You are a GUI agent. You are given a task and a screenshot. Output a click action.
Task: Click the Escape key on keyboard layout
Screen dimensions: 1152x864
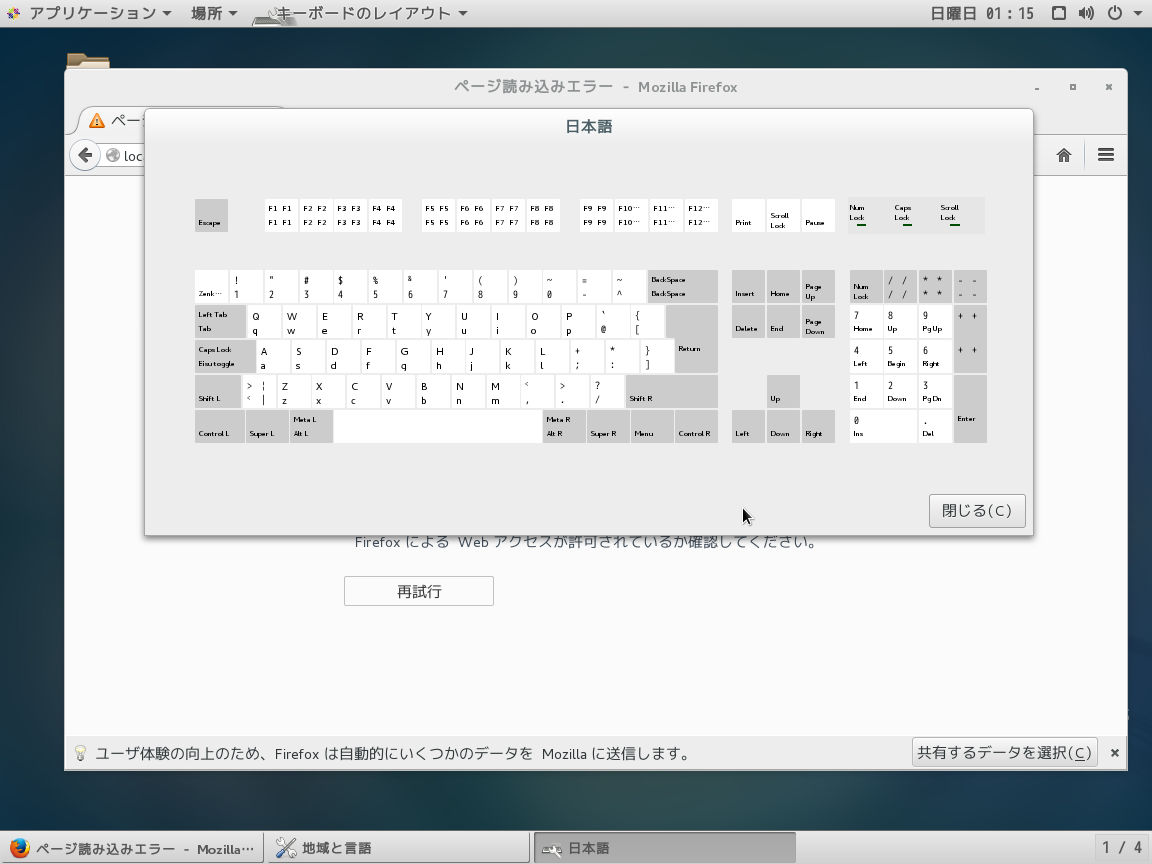(212, 215)
